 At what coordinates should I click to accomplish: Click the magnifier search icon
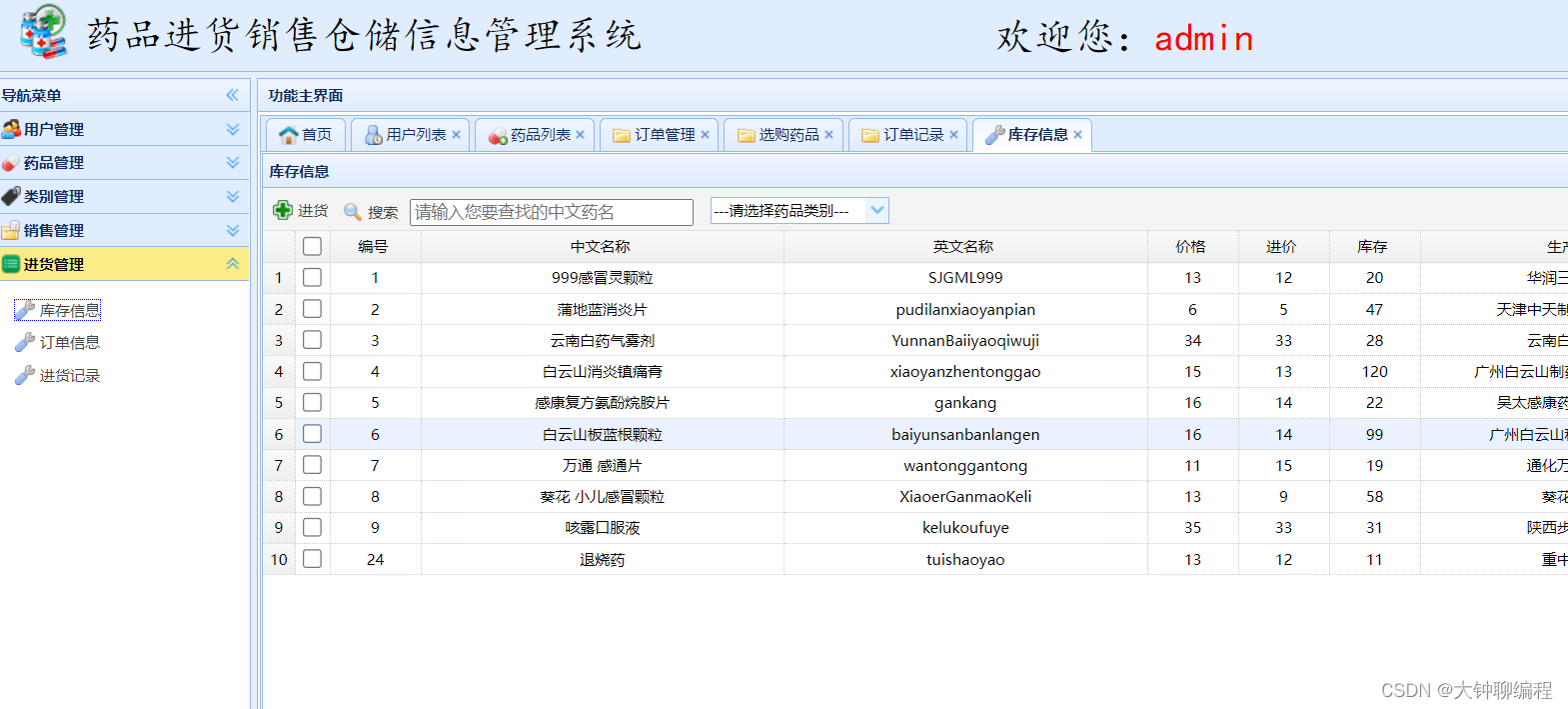pos(353,211)
